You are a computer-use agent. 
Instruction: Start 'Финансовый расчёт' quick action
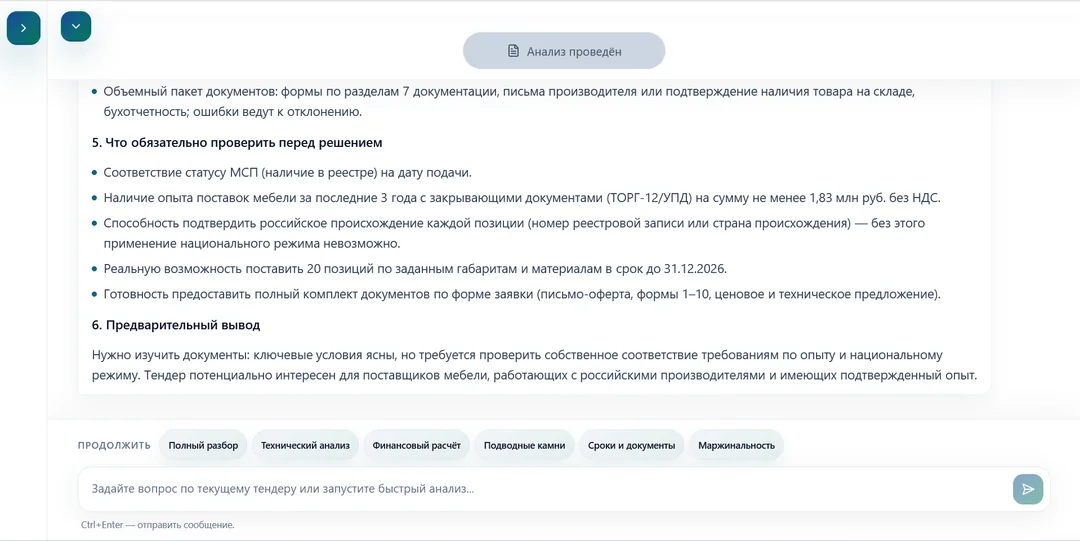click(417, 445)
